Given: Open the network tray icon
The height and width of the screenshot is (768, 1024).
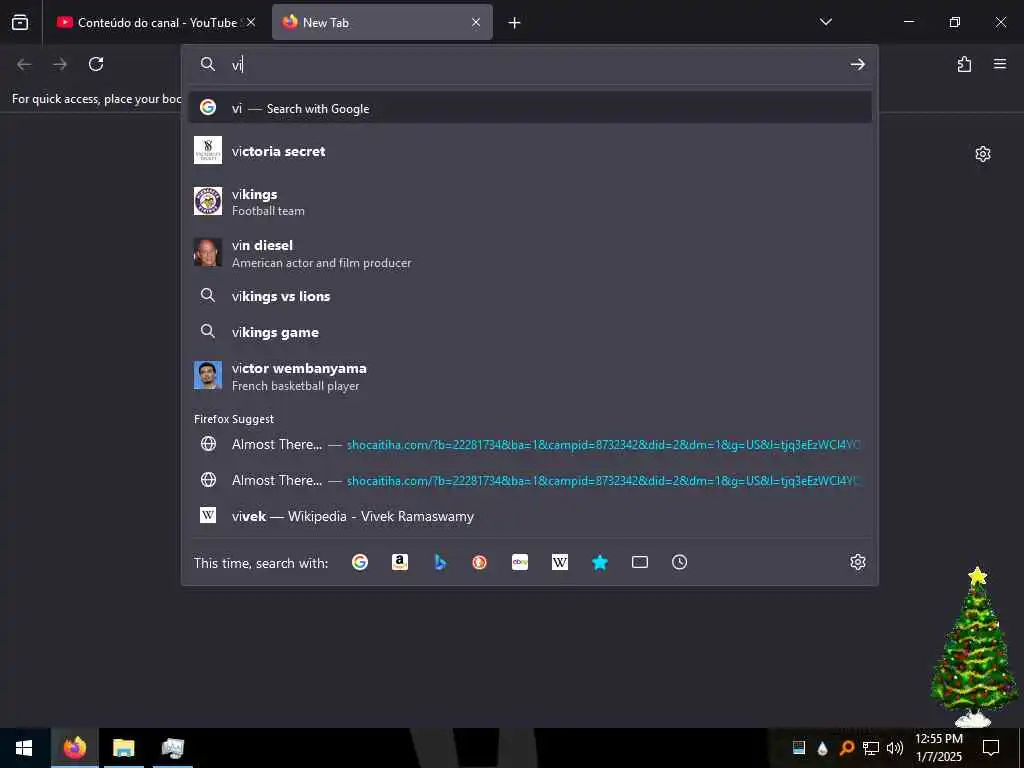Looking at the screenshot, I should click(871, 748).
